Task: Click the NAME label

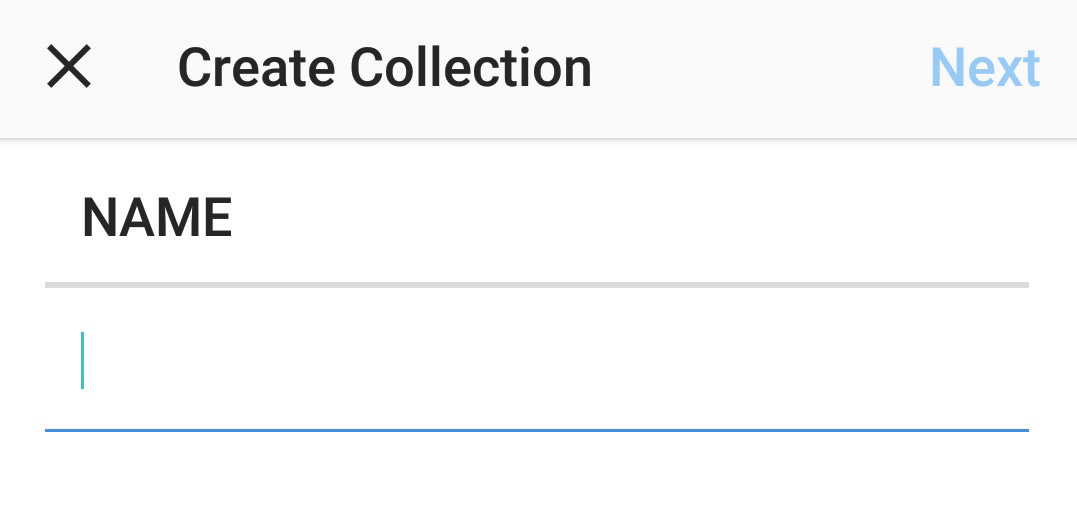Action: tap(157, 218)
